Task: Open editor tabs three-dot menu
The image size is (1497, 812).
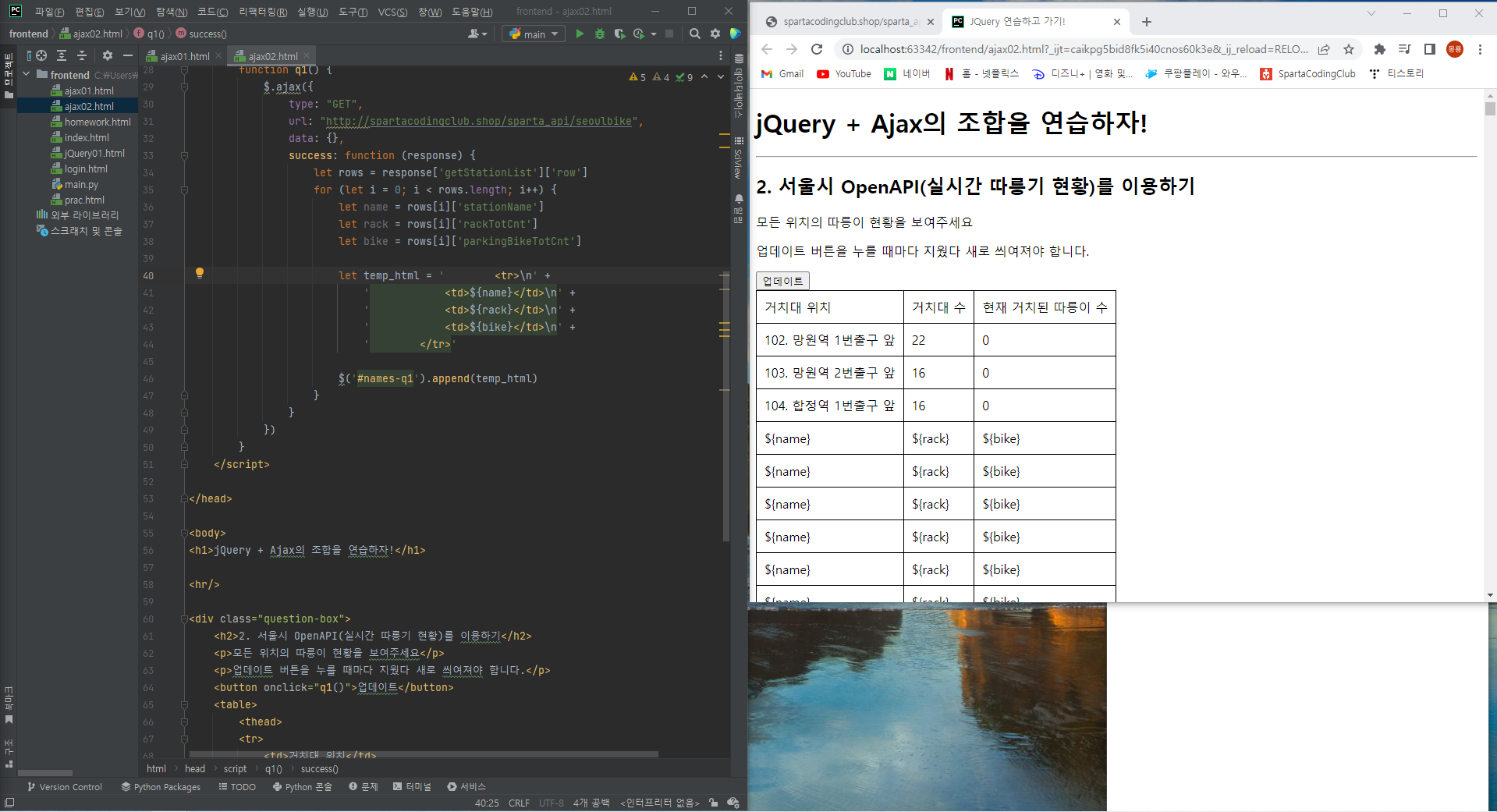Action: tap(721, 55)
